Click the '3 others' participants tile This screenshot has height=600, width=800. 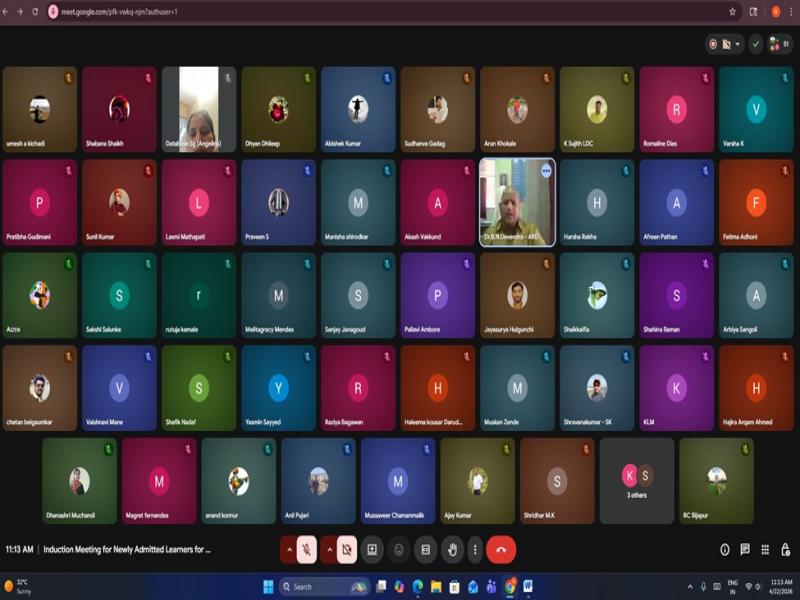click(636, 480)
